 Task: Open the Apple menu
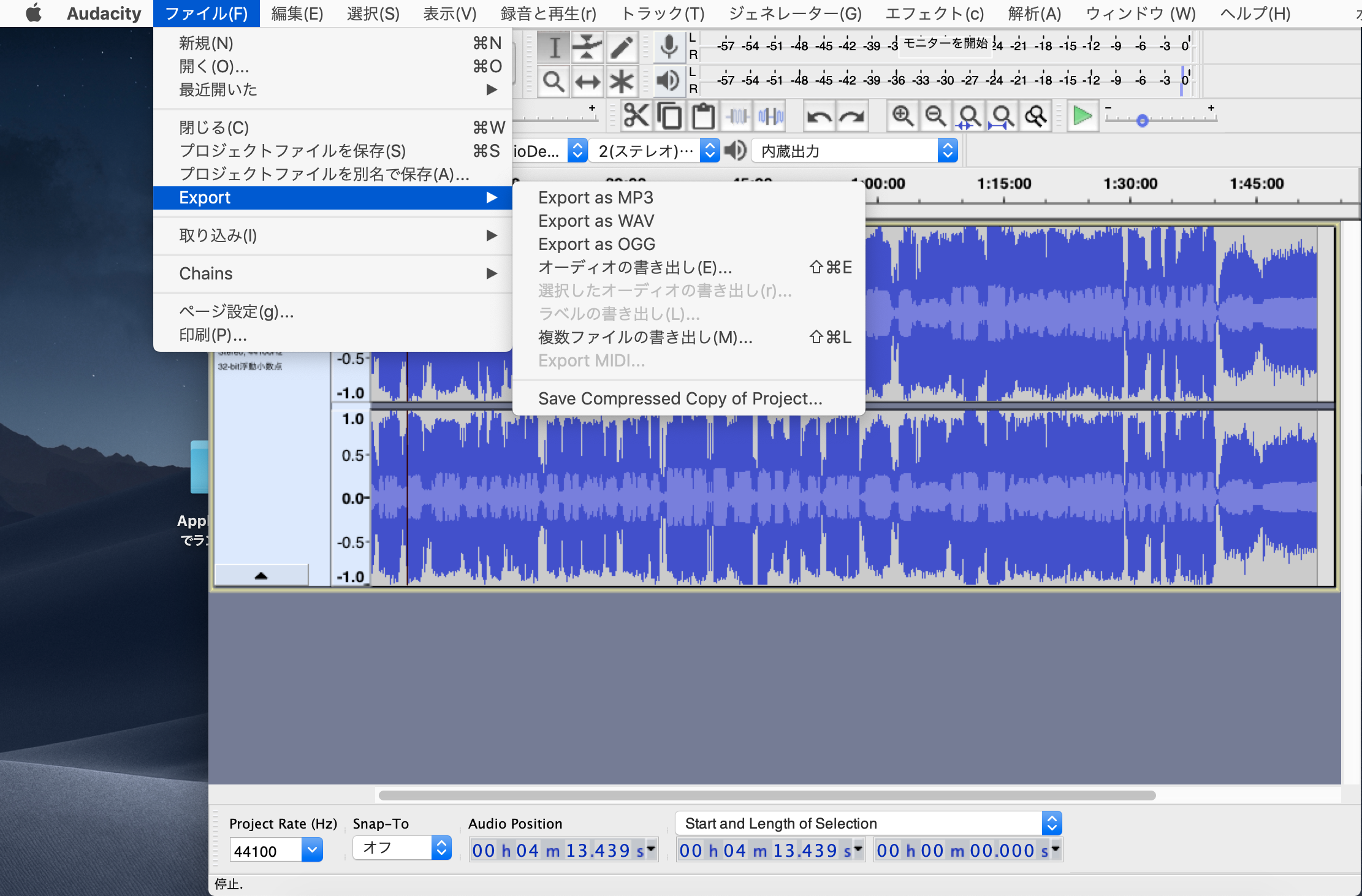coord(34,13)
